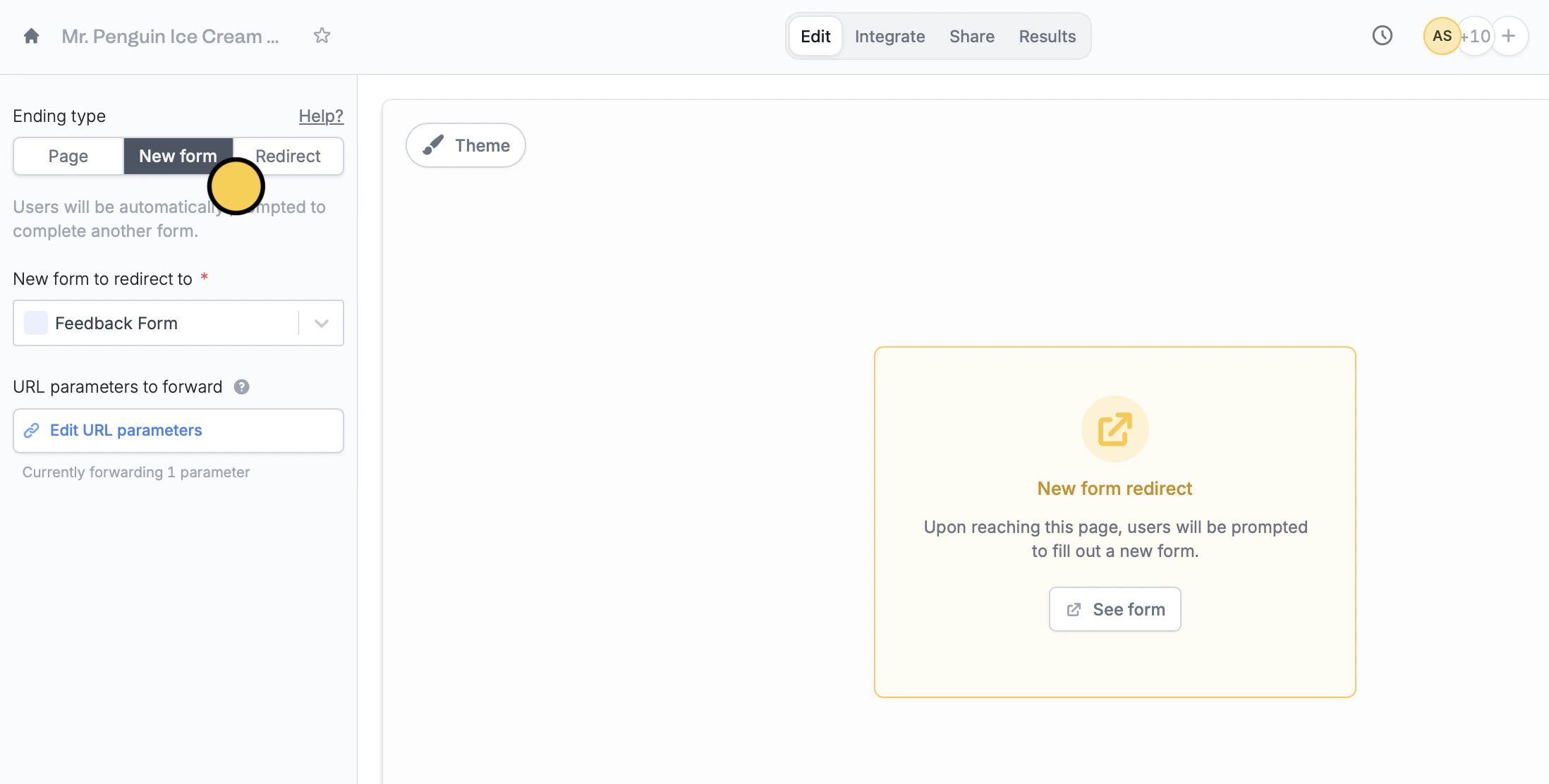Expand the Feedback Form dropdown chevron
This screenshot has width=1549, height=784.
tap(322, 324)
